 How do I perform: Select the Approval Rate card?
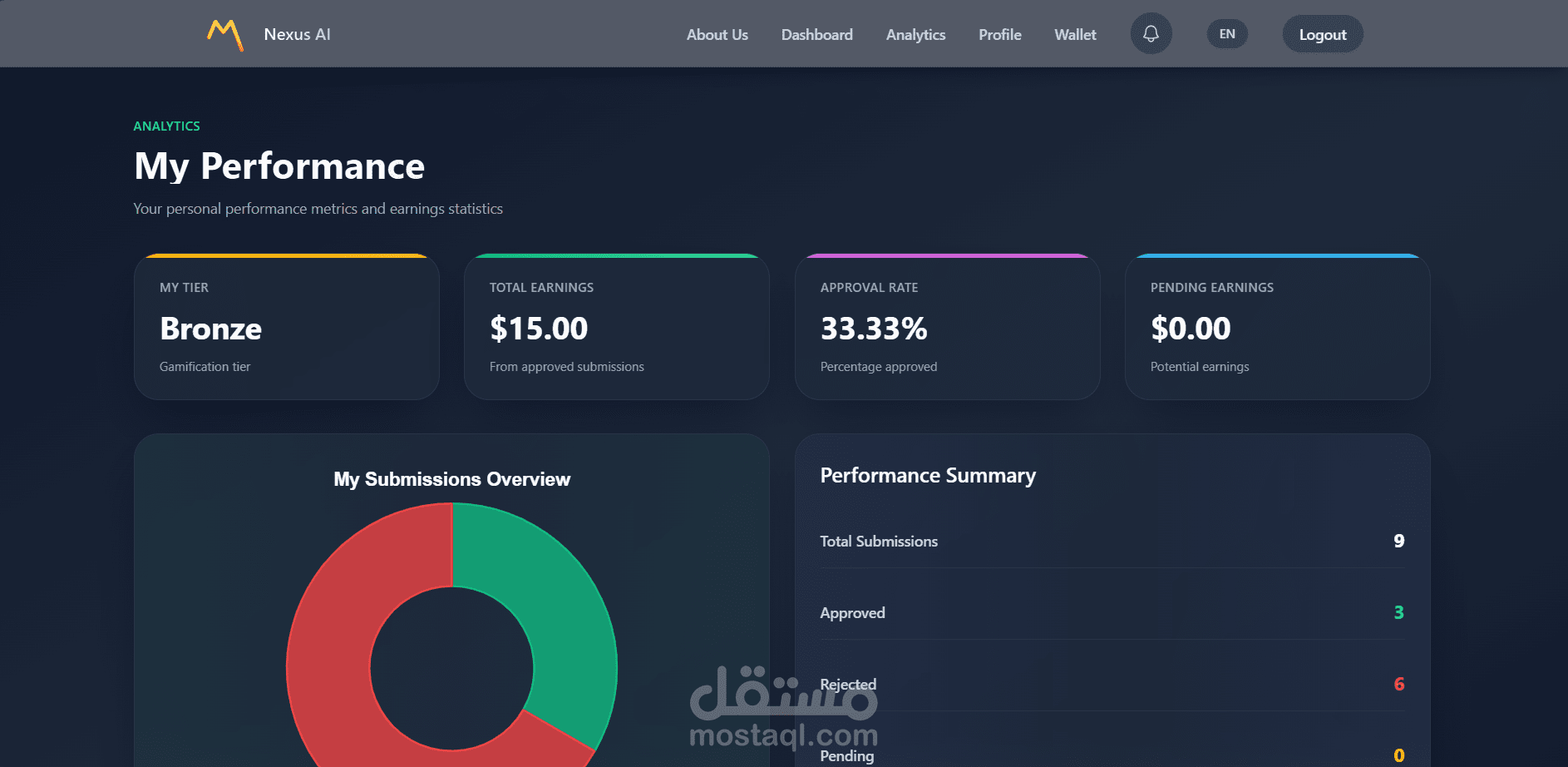(x=948, y=327)
